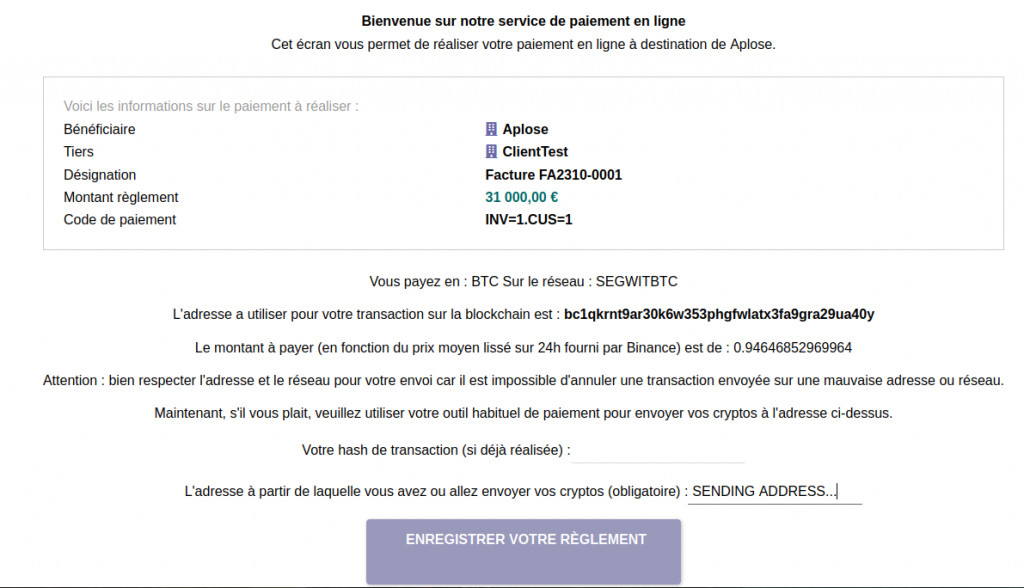Click the Bénéficiaire label
The width and height of the screenshot is (1024, 588).
(99, 129)
